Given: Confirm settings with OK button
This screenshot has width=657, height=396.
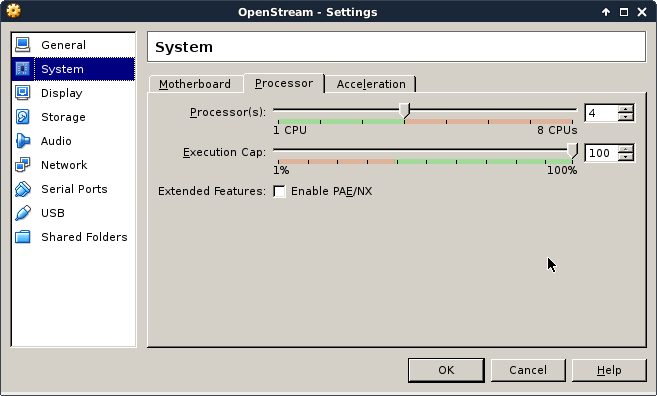Looking at the screenshot, I should [446, 370].
